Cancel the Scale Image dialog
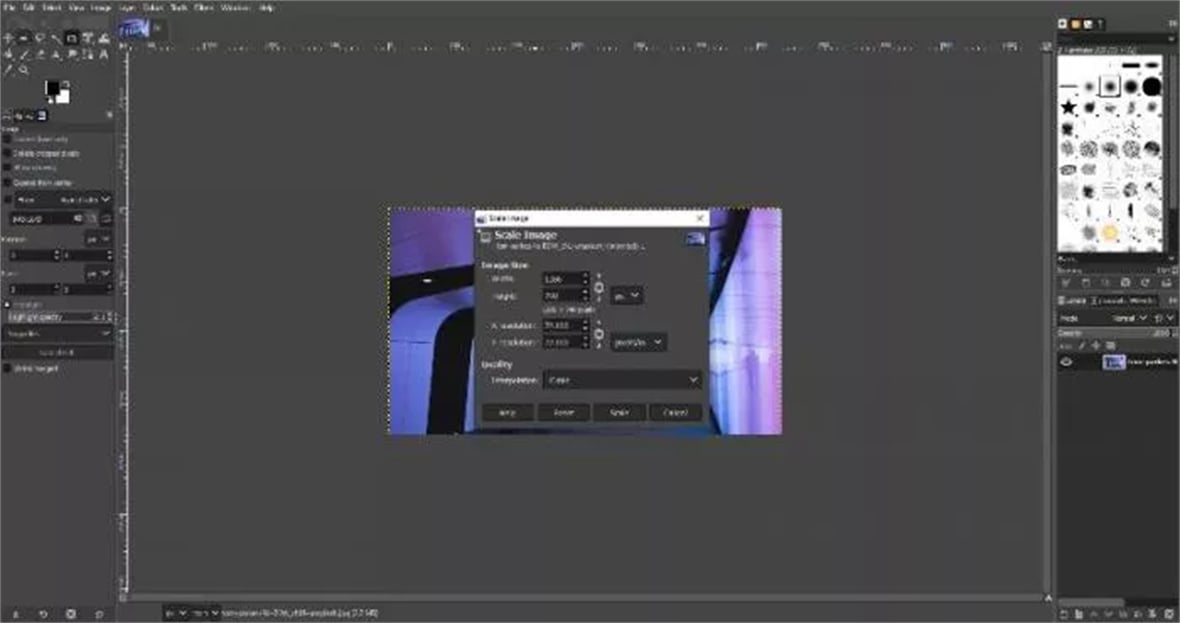Image resolution: width=1180 pixels, height=623 pixels. pos(676,412)
